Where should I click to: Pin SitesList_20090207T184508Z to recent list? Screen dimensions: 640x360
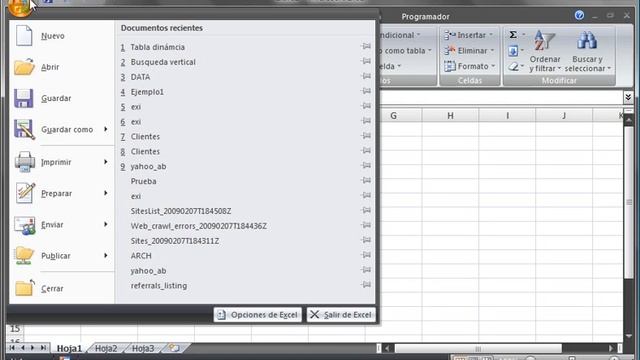tap(366, 210)
